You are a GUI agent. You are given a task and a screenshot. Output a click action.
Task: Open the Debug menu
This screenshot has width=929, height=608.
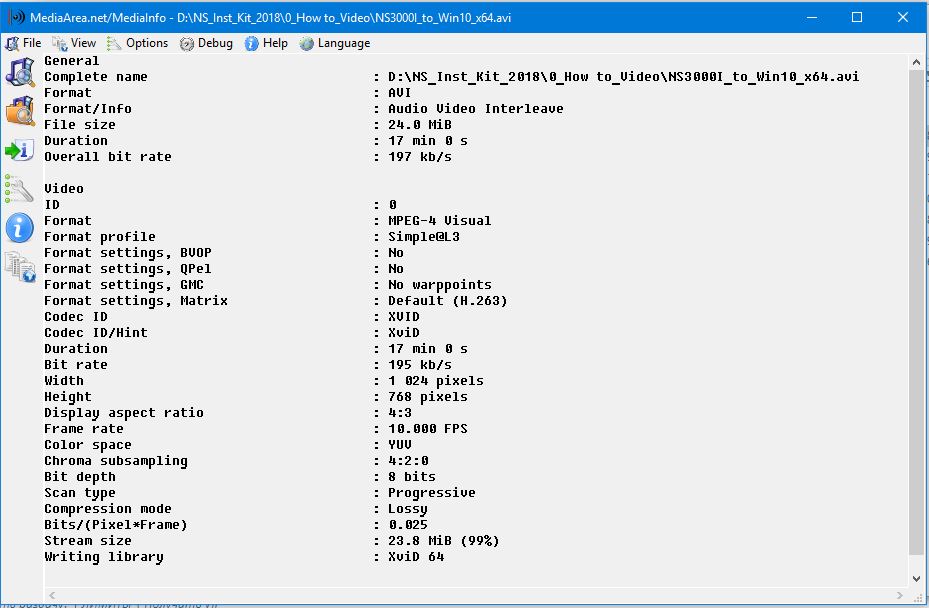pyautogui.click(x=207, y=43)
